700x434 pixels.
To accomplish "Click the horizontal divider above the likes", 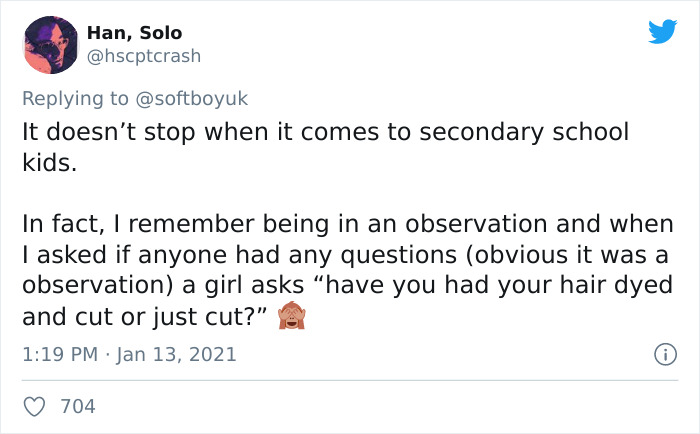I will pyautogui.click(x=350, y=380).
